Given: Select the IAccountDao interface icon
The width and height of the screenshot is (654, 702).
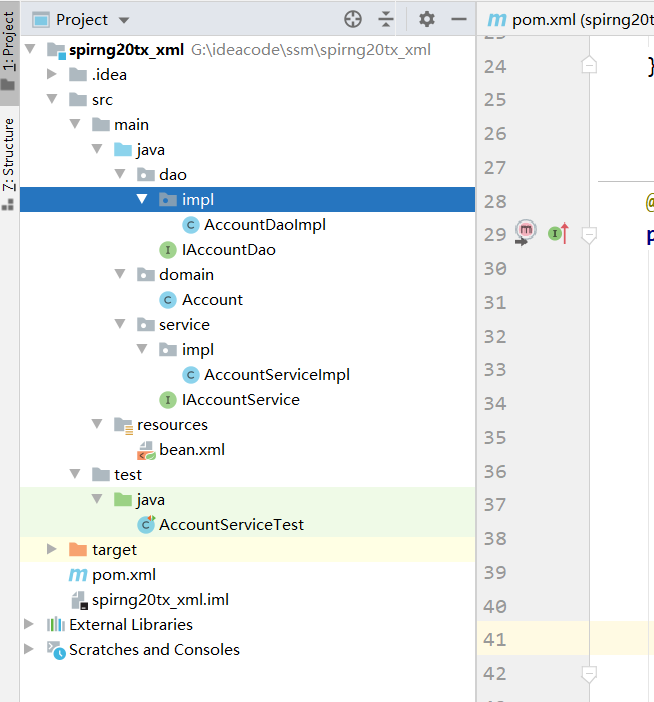Looking at the screenshot, I should click(168, 250).
